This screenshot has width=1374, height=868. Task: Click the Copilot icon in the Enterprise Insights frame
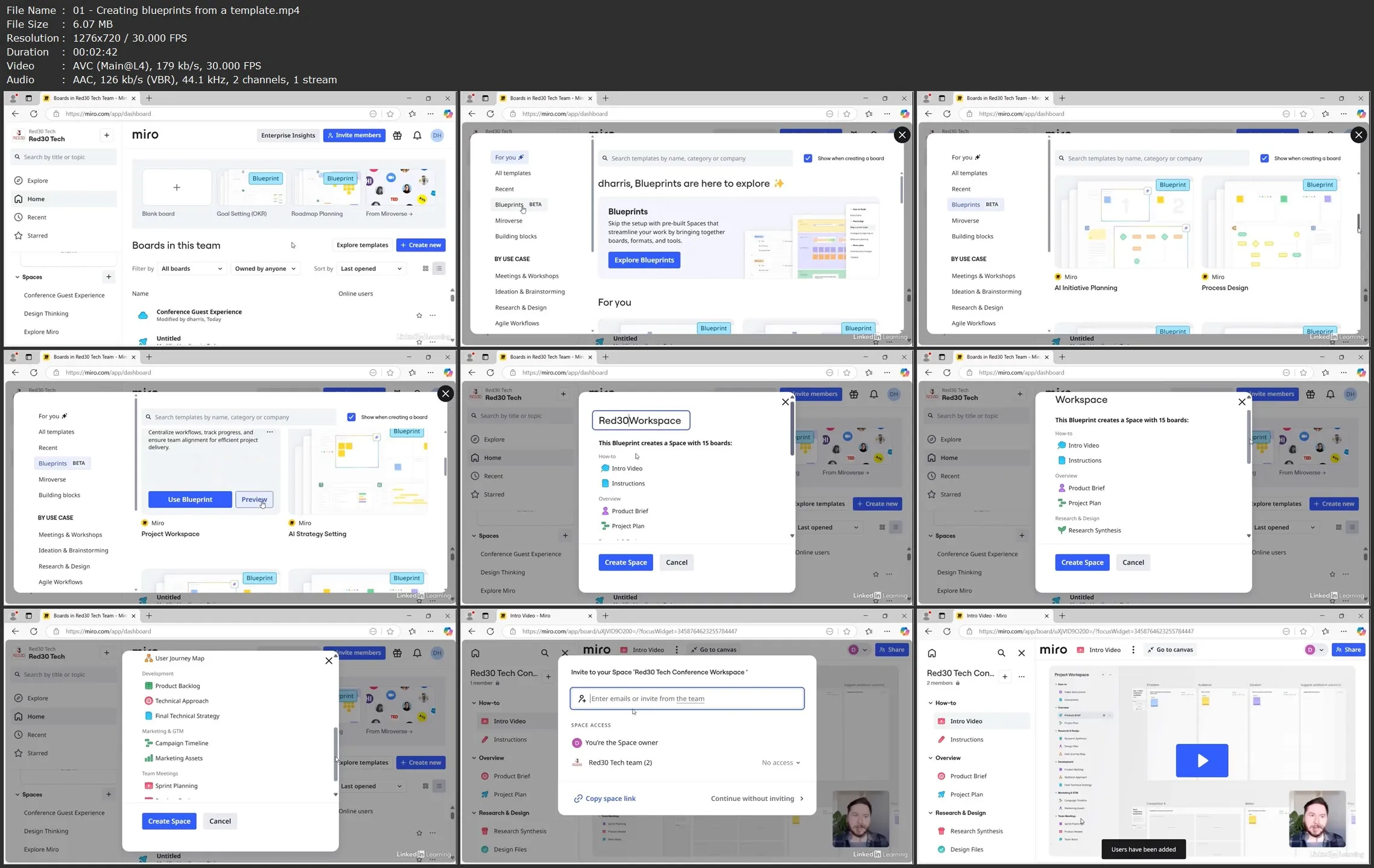pyautogui.click(x=448, y=114)
